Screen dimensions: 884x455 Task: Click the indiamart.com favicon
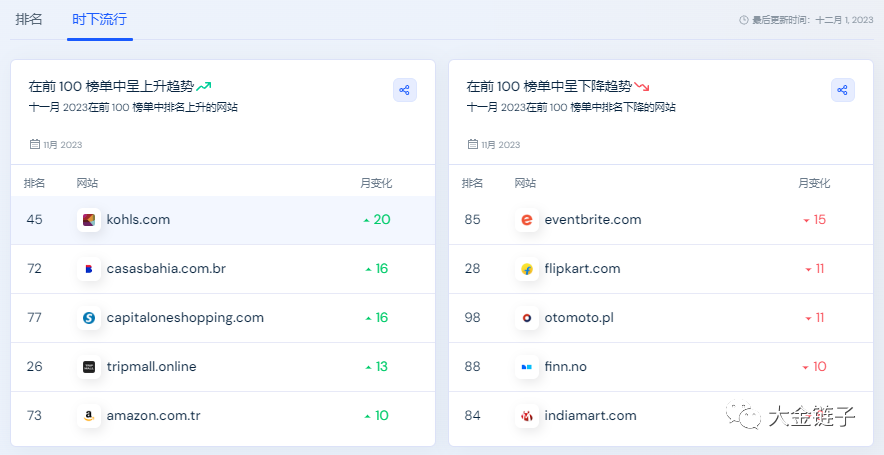pyautogui.click(x=527, y=416)
